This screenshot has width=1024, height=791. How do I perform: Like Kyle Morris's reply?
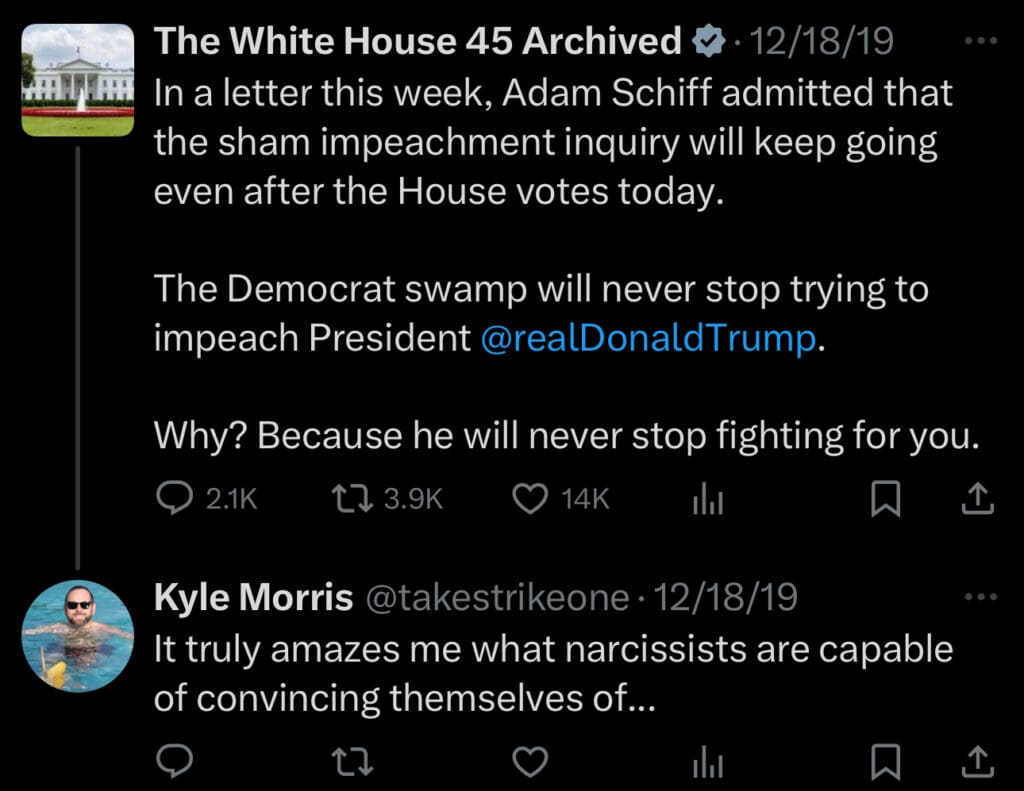(530, 763)
